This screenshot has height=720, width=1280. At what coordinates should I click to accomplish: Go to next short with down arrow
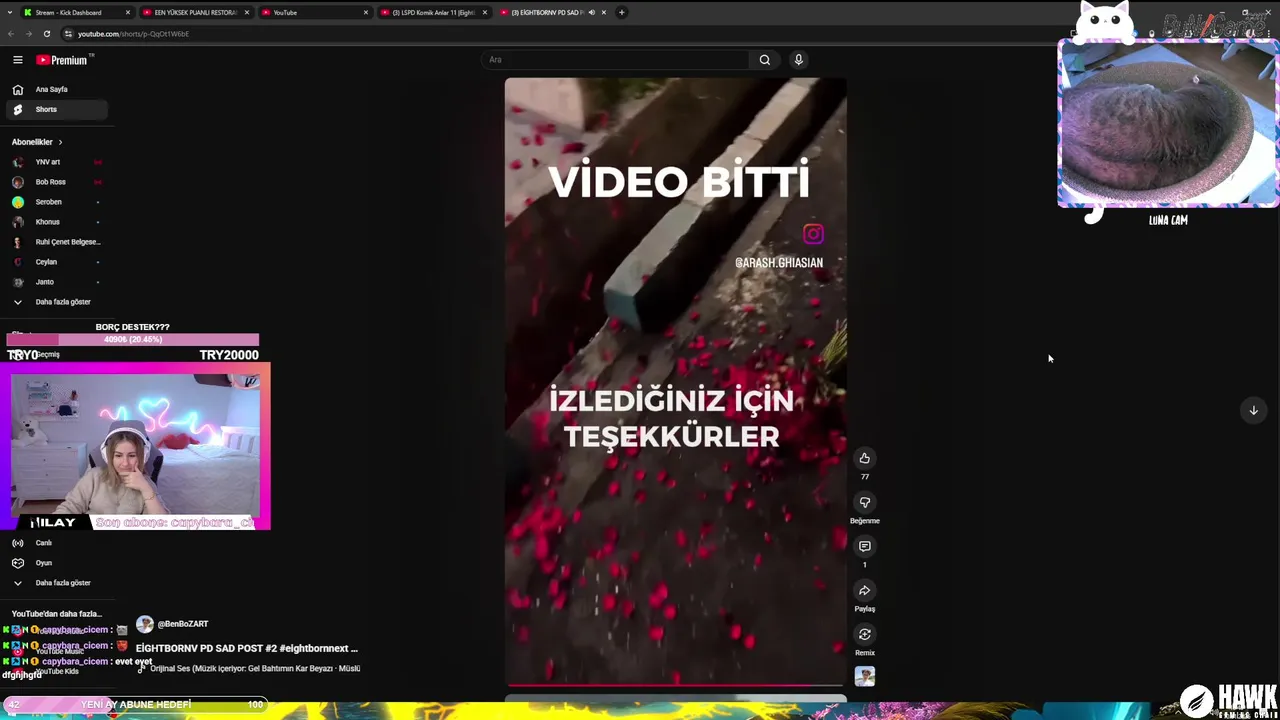(x=1253, y=410)
